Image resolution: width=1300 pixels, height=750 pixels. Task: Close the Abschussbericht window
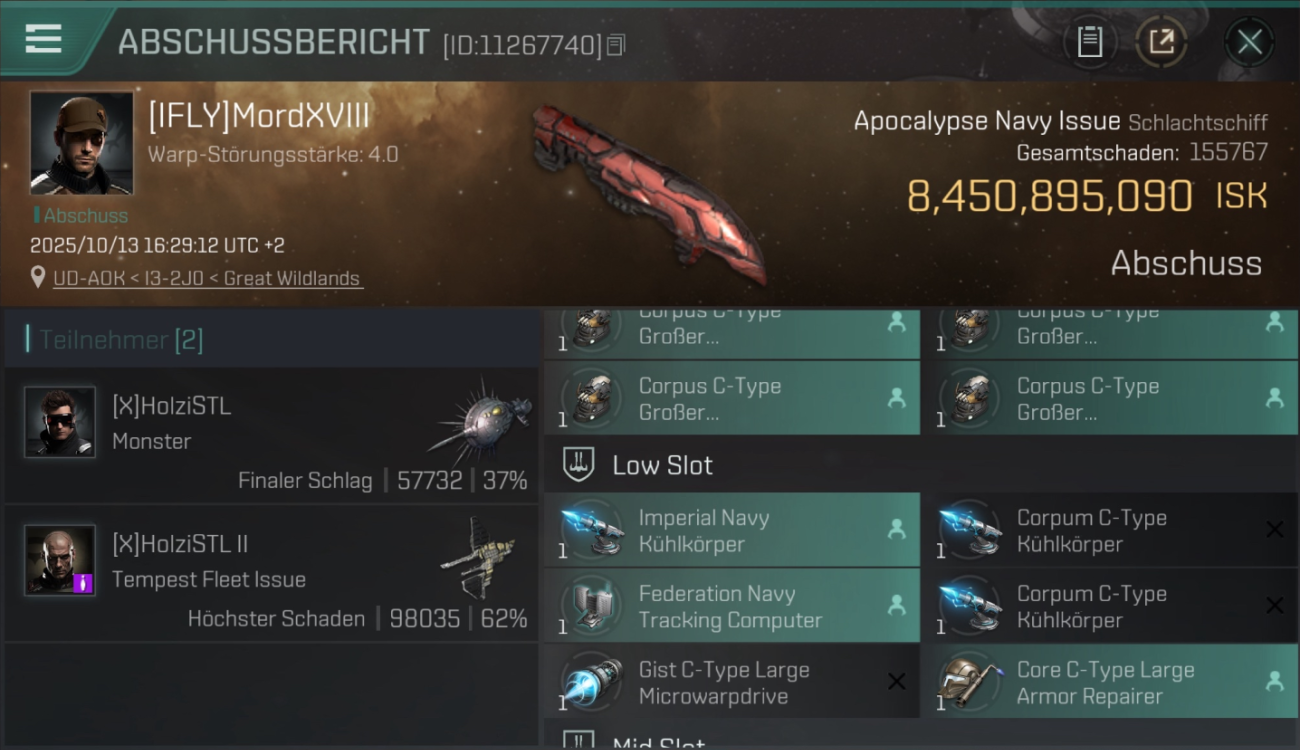coord(1249,42)
